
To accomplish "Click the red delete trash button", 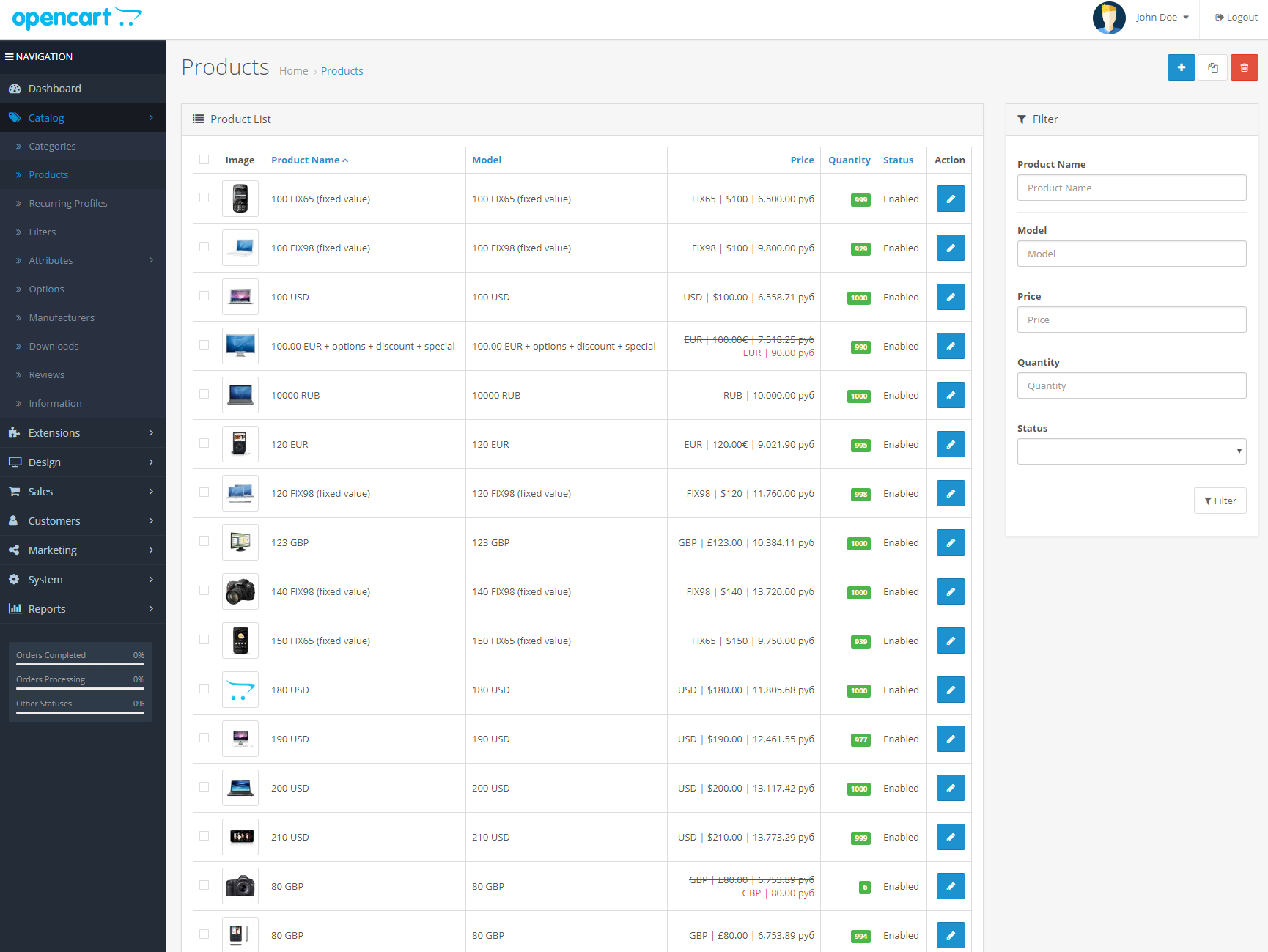I will [1244, 67].
